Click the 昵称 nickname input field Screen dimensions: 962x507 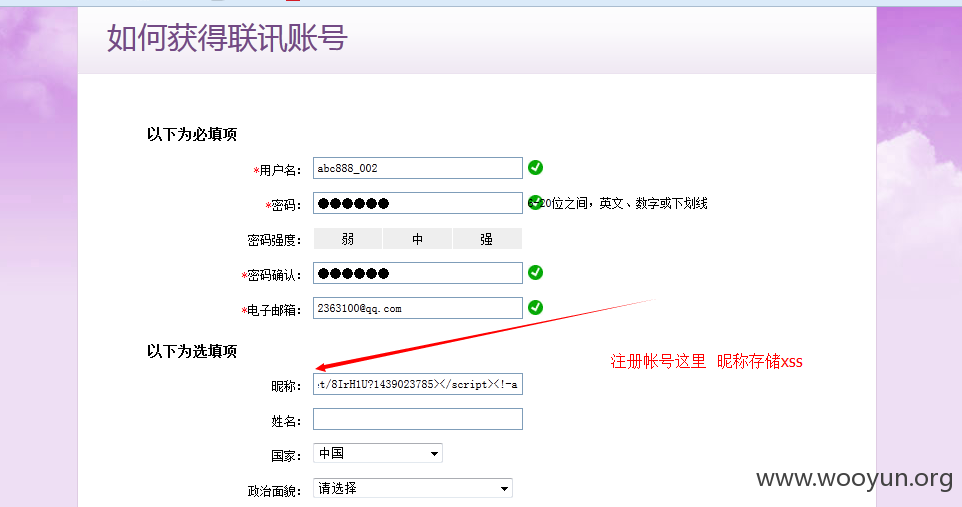coord(418,384)
